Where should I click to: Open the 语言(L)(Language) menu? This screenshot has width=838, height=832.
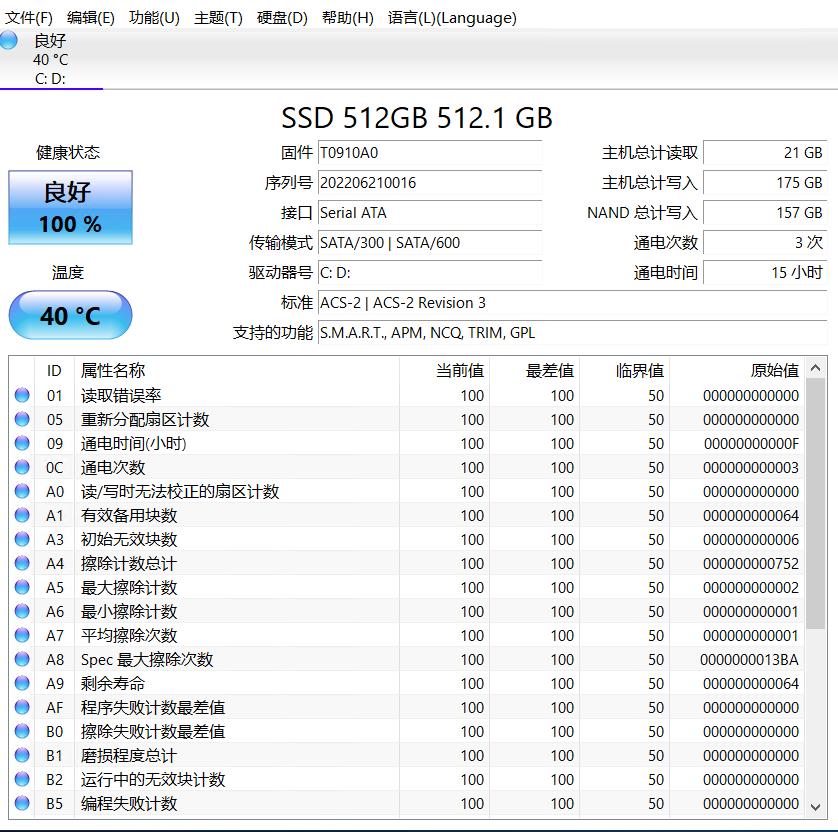click(452, 18)
